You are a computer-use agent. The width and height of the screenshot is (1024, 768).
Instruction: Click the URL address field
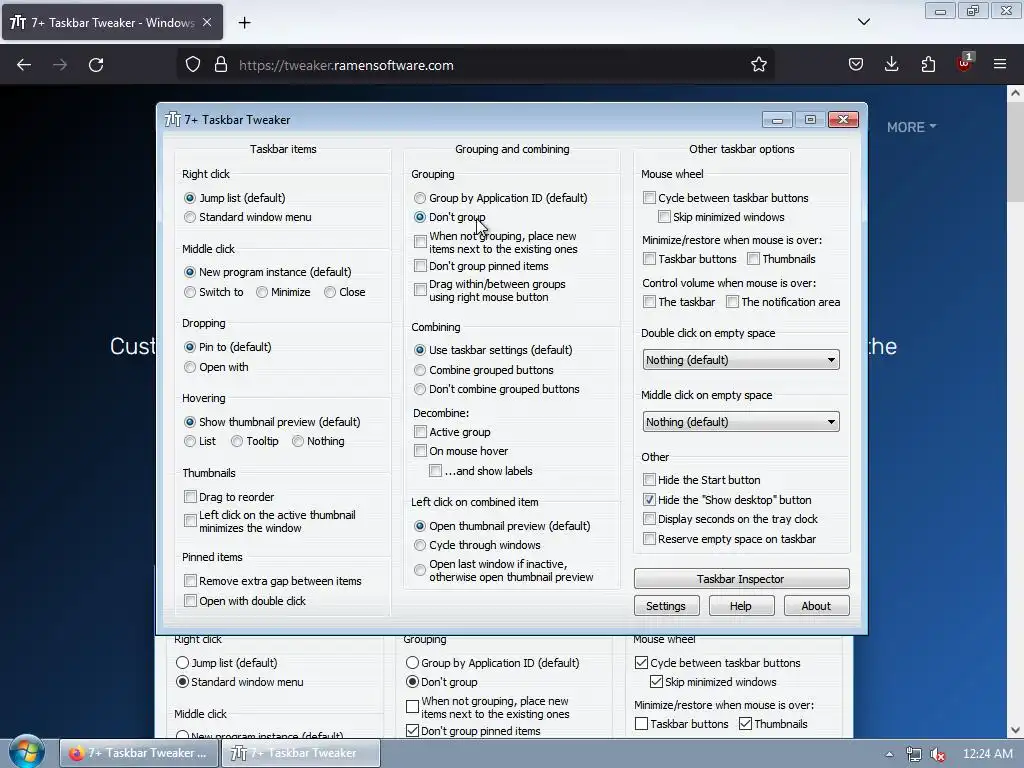(477, 65)
